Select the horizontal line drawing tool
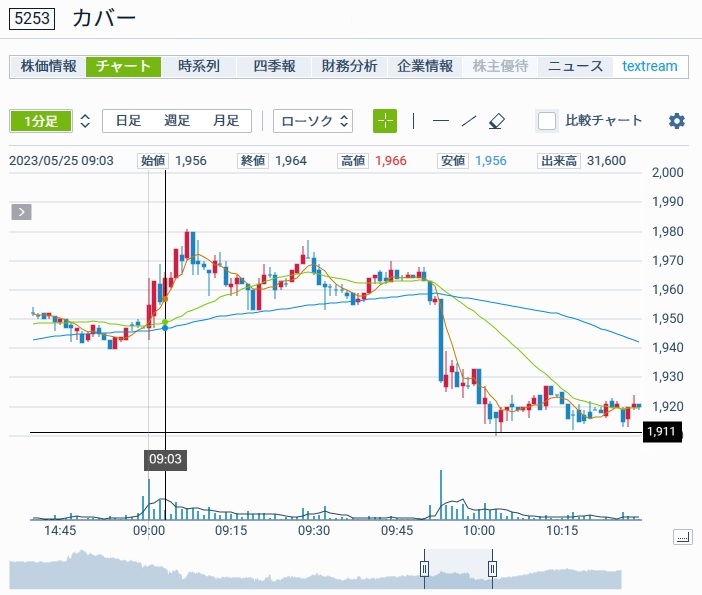Image resolution: width=702 pixels, height=595 pixels. point(440,121)
